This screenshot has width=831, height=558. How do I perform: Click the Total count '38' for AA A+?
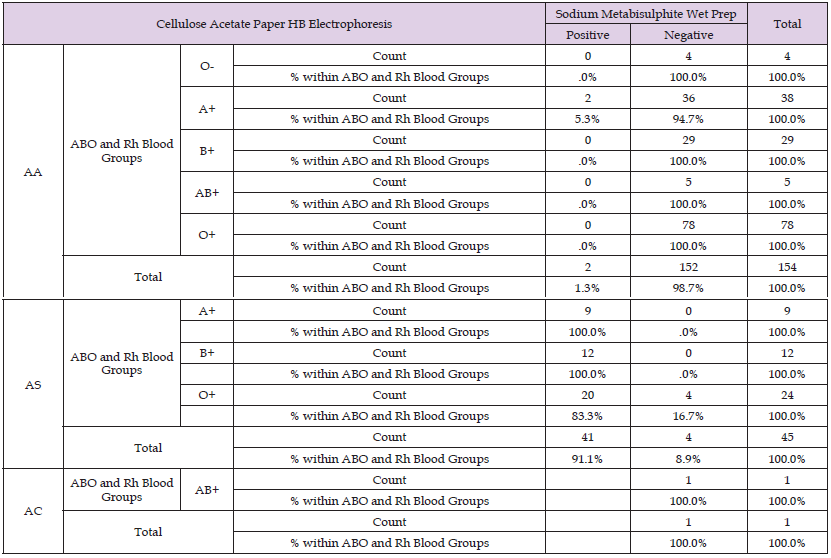tap(787, 98)
